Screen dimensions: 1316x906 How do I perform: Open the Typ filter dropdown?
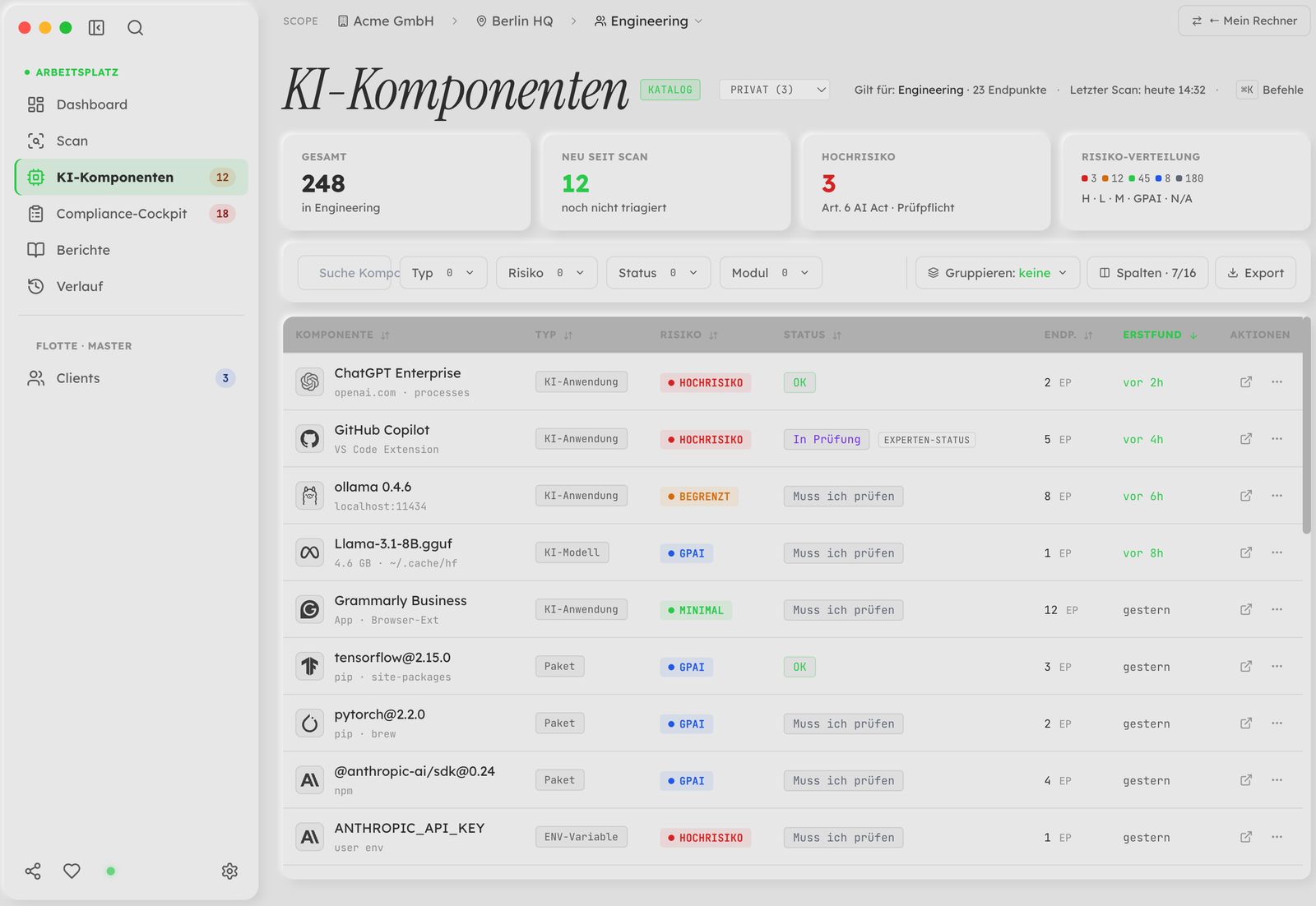443,273
